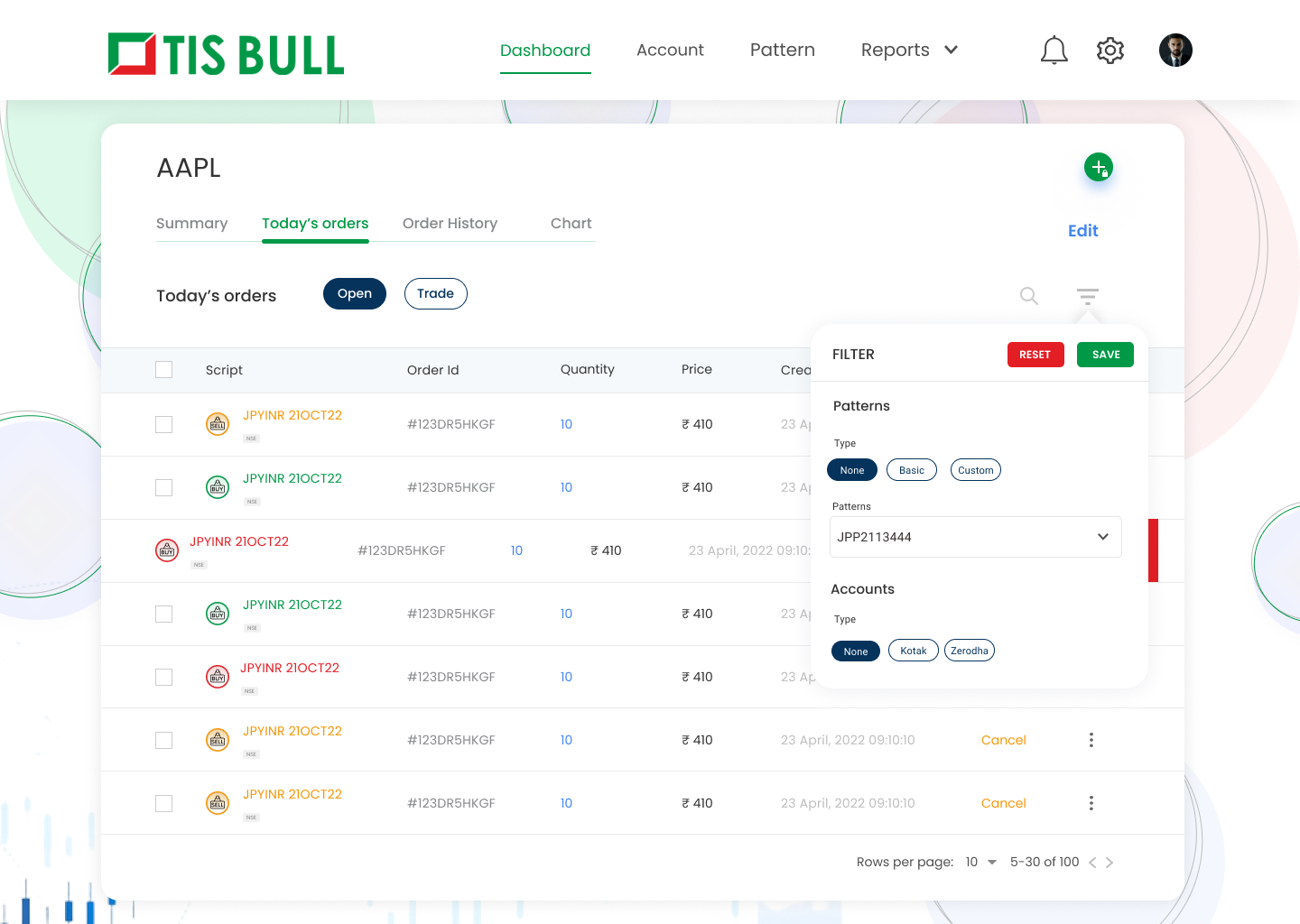Open Pattern in top navigation
1300x924 pixels.
click(x=783, y=51)
